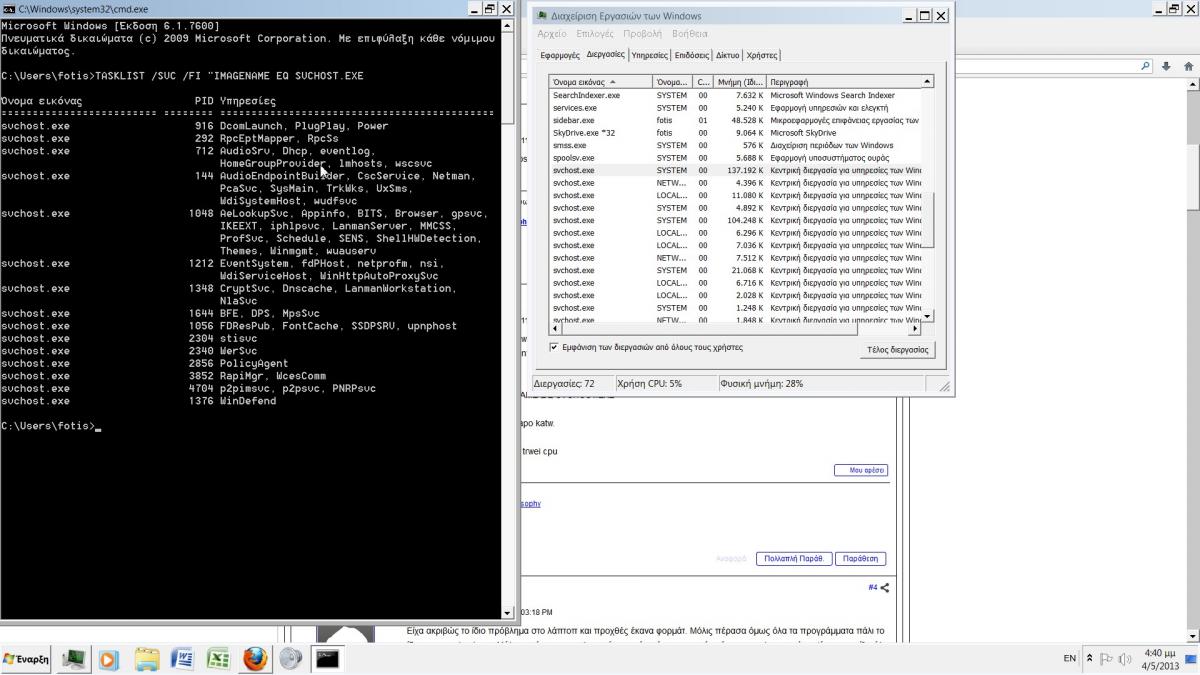The width and height of the screenshot is (1200, 675).
Task: Select the SkyDrive.exe *32 process row
Action: (x=735, y=133)
